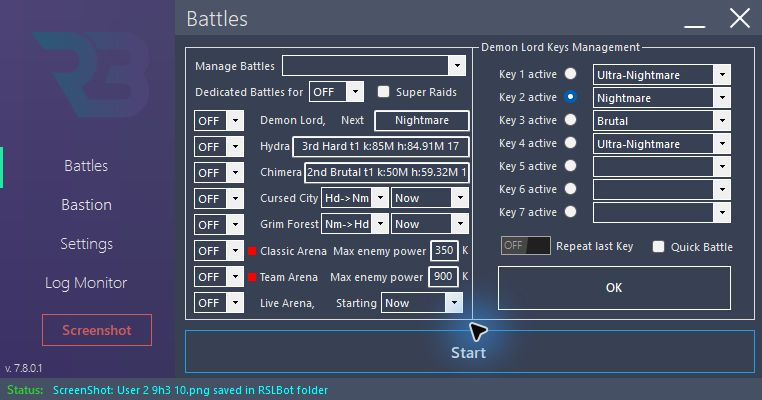Open the Grim Forest OFF dropdown

pyautogui.click(x=219, y=225)
